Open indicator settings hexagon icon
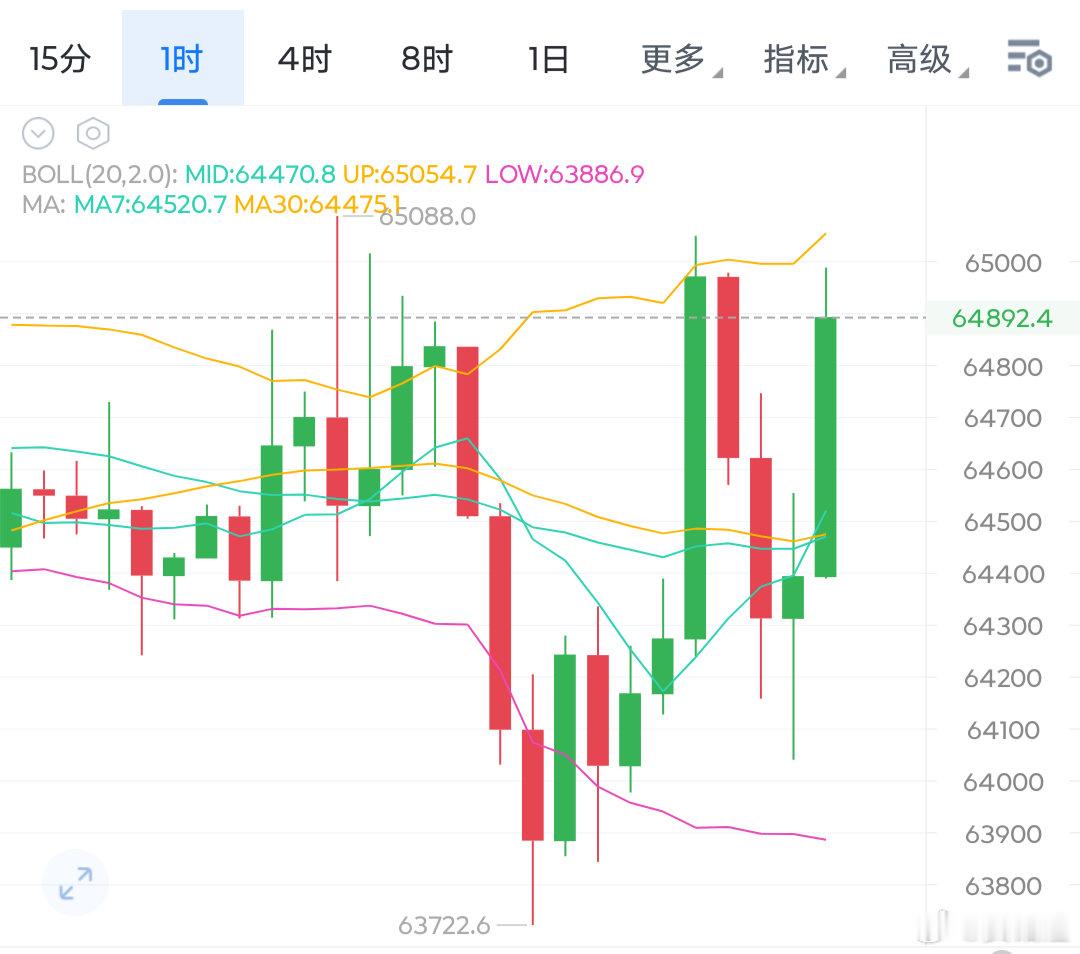1080x954 pixels. [93, 133]
